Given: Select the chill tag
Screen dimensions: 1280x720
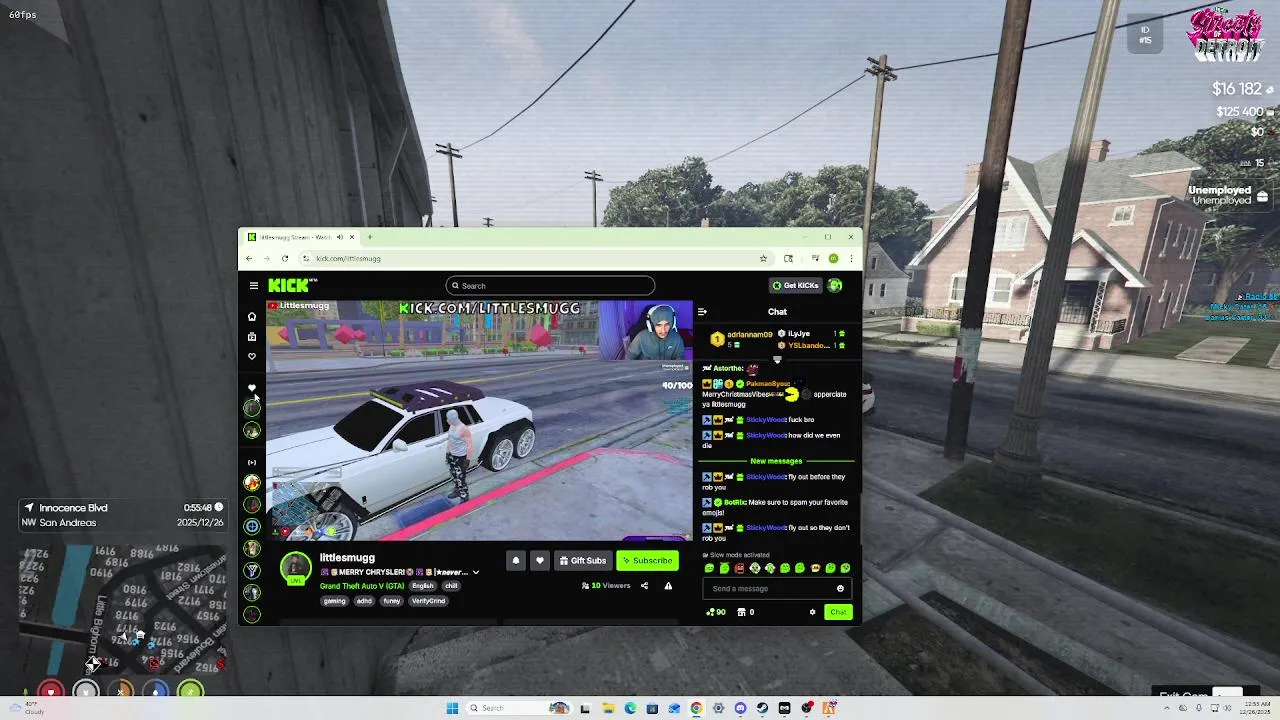Looking at the screenshot, I should click(451, 586).
